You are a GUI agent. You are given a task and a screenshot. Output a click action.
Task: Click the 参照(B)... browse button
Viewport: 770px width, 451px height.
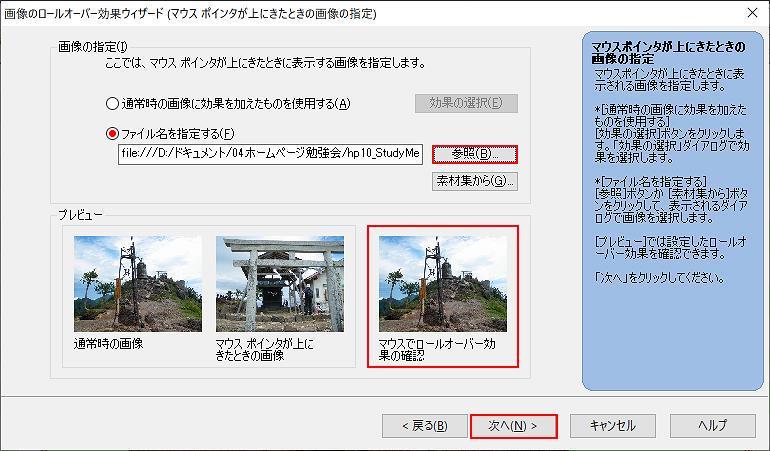[475, 154]
